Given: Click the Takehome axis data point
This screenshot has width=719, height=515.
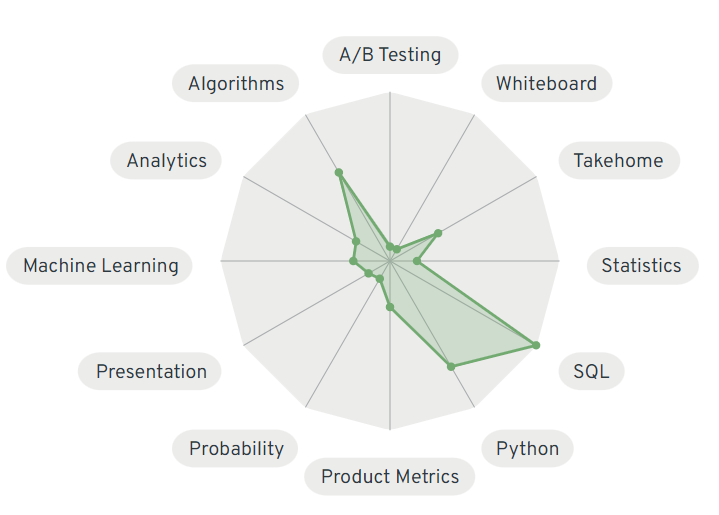Looking at the screenshot, I should click(x=438, y=233).
